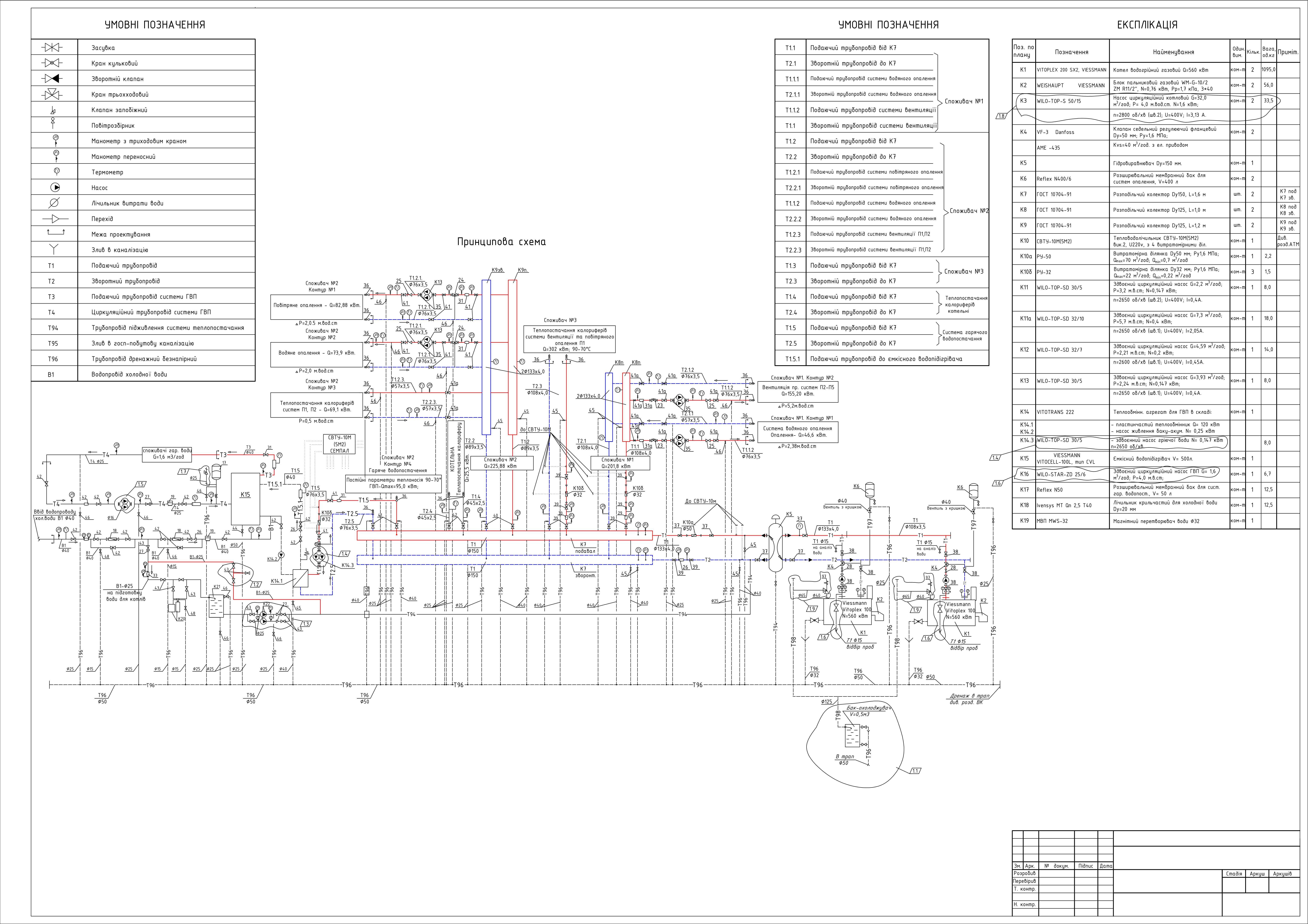The image size is (1308, 924).
Task: Select the Кран кульковий ball valve symbol
Action: (52, 63)
